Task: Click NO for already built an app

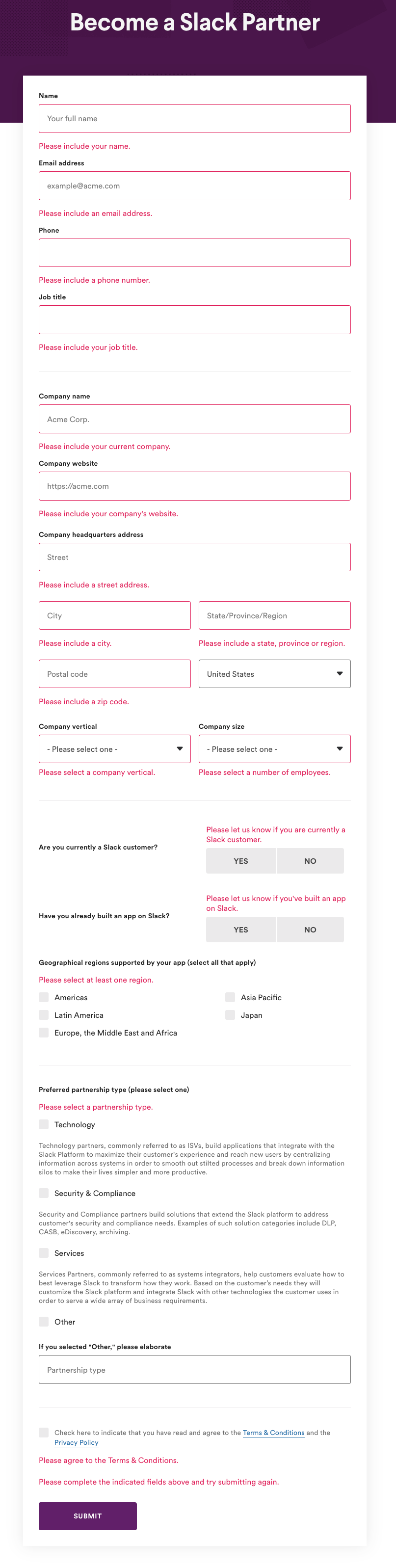Action: tap(310, 930)
